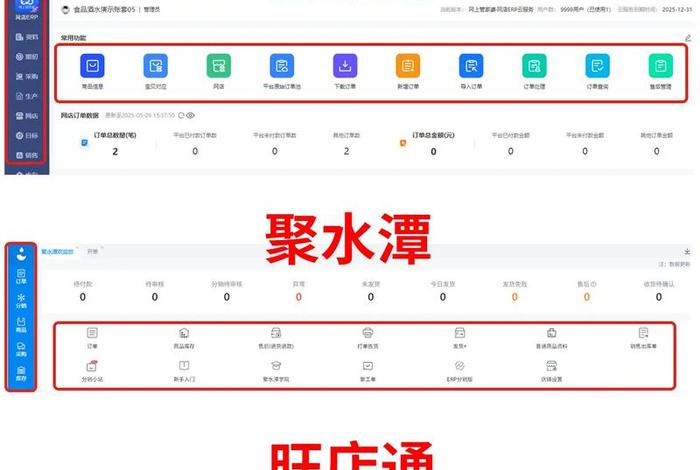
Task: Click 发货失败 count
Action: click(515, 297)
